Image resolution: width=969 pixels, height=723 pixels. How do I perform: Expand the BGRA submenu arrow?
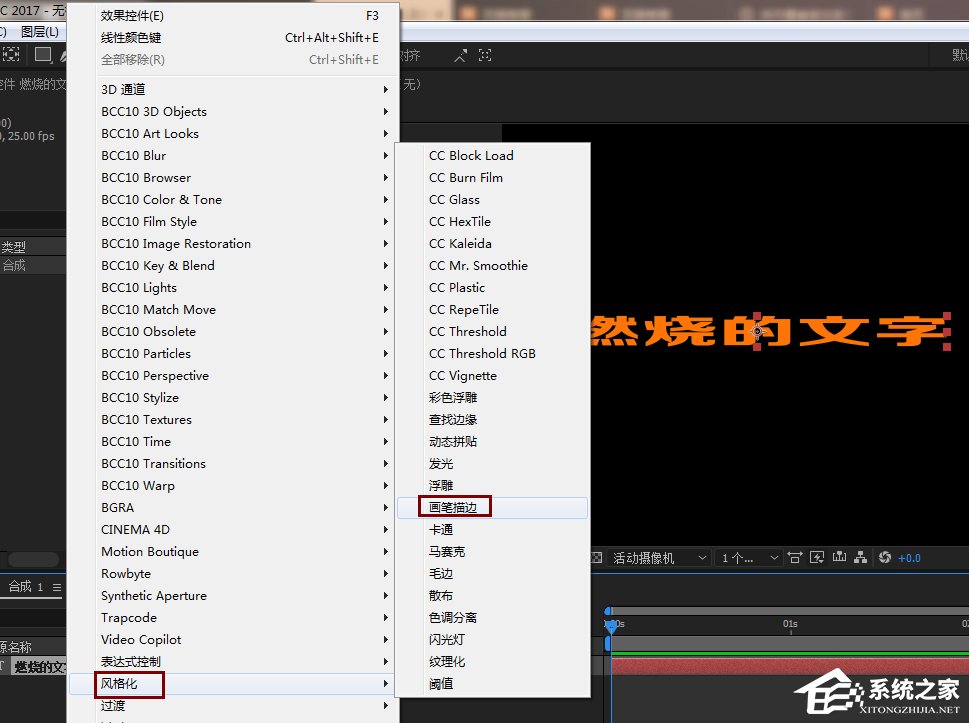[x=386, y=508]
